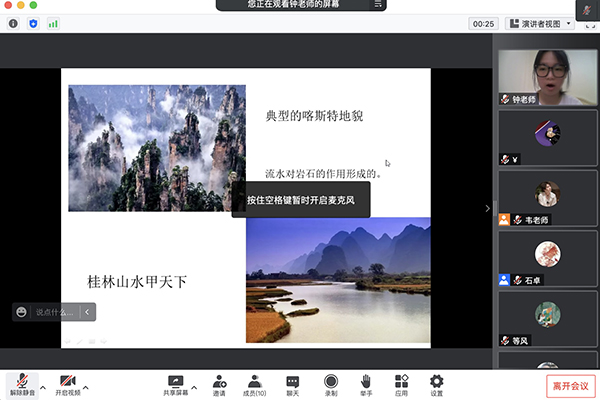This screenshot has height=400, width=600.
Task: Select the ¥ participant tile
Action: click(x=548, y=138)
